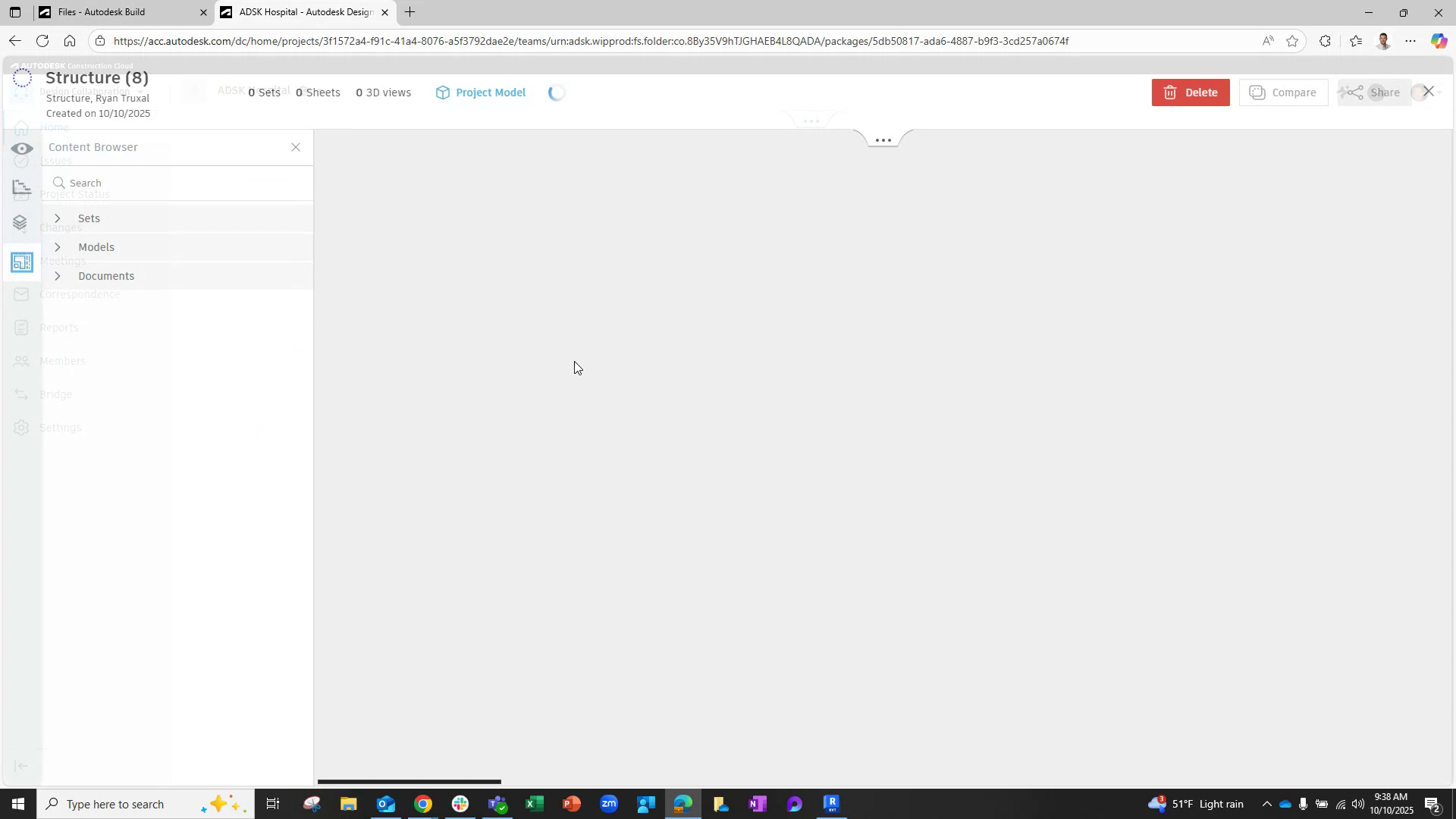Launch Excel from the taskbar
This screenshot has width=1456, height=819.
pos(535,804)
